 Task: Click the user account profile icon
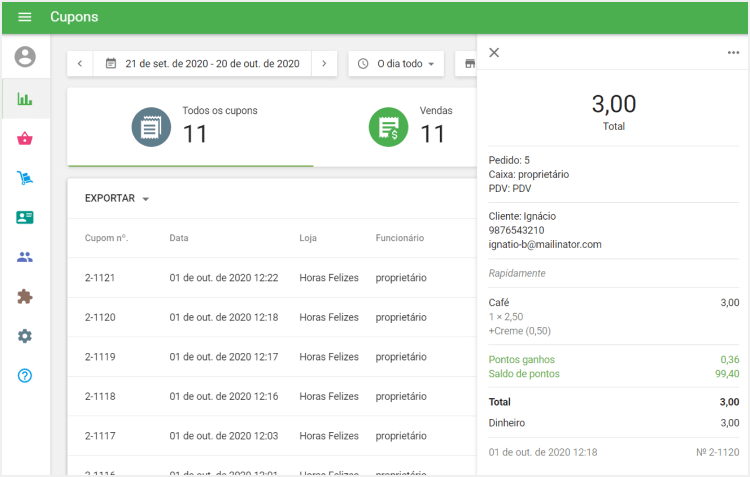coord(25,57)
